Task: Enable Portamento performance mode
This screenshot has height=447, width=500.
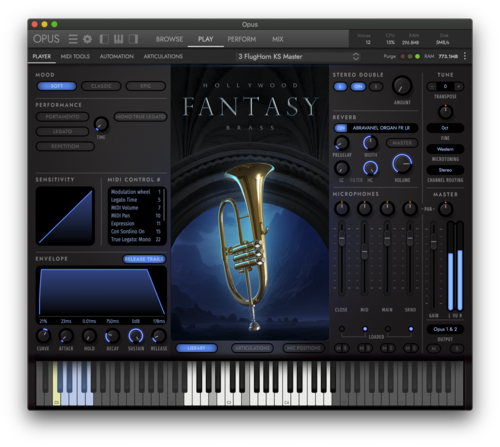Action: click(62, 117)
